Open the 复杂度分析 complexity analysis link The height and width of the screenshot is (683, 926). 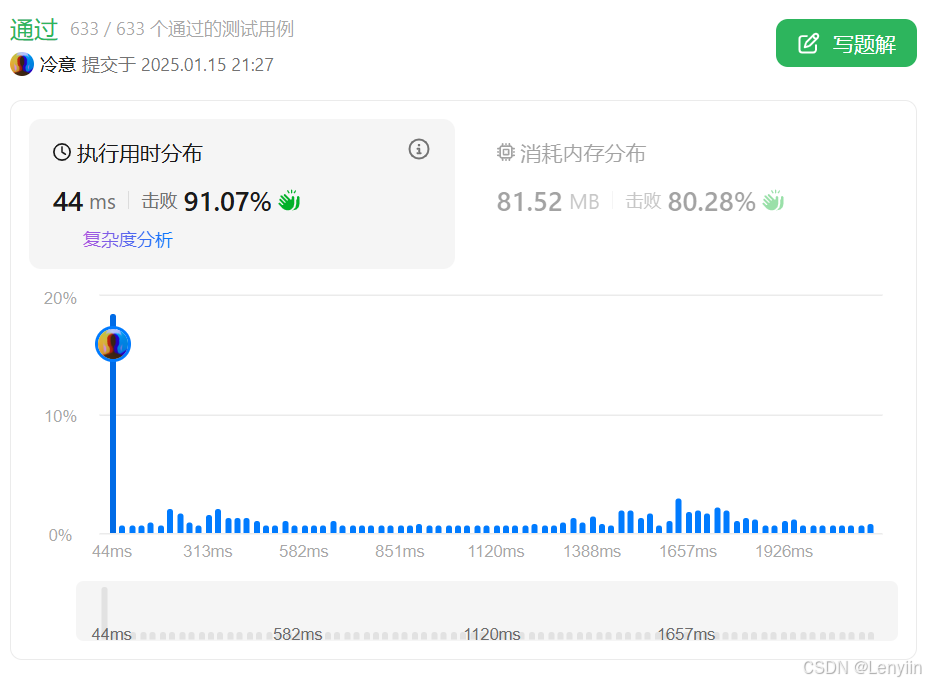pyautogui.click(x=128, y=240)
